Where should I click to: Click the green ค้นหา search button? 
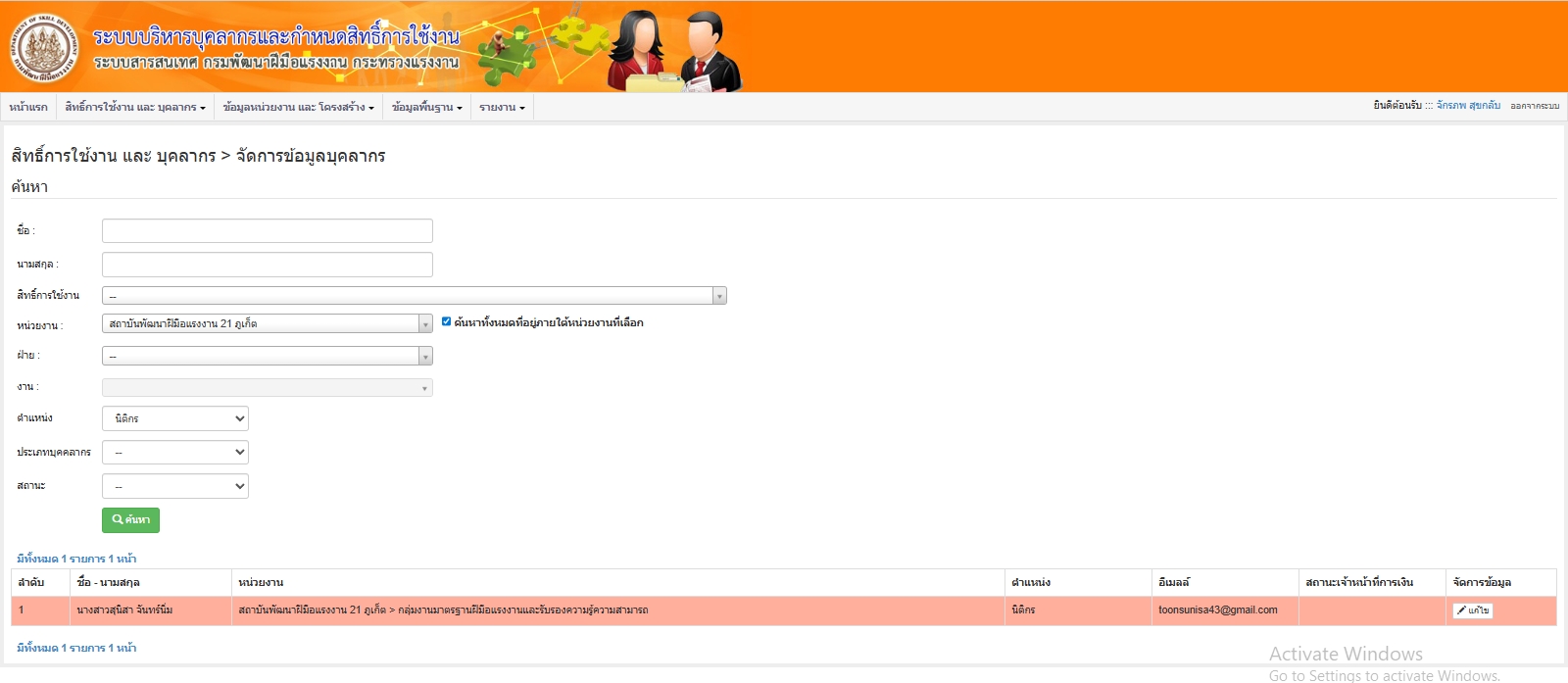130,520
